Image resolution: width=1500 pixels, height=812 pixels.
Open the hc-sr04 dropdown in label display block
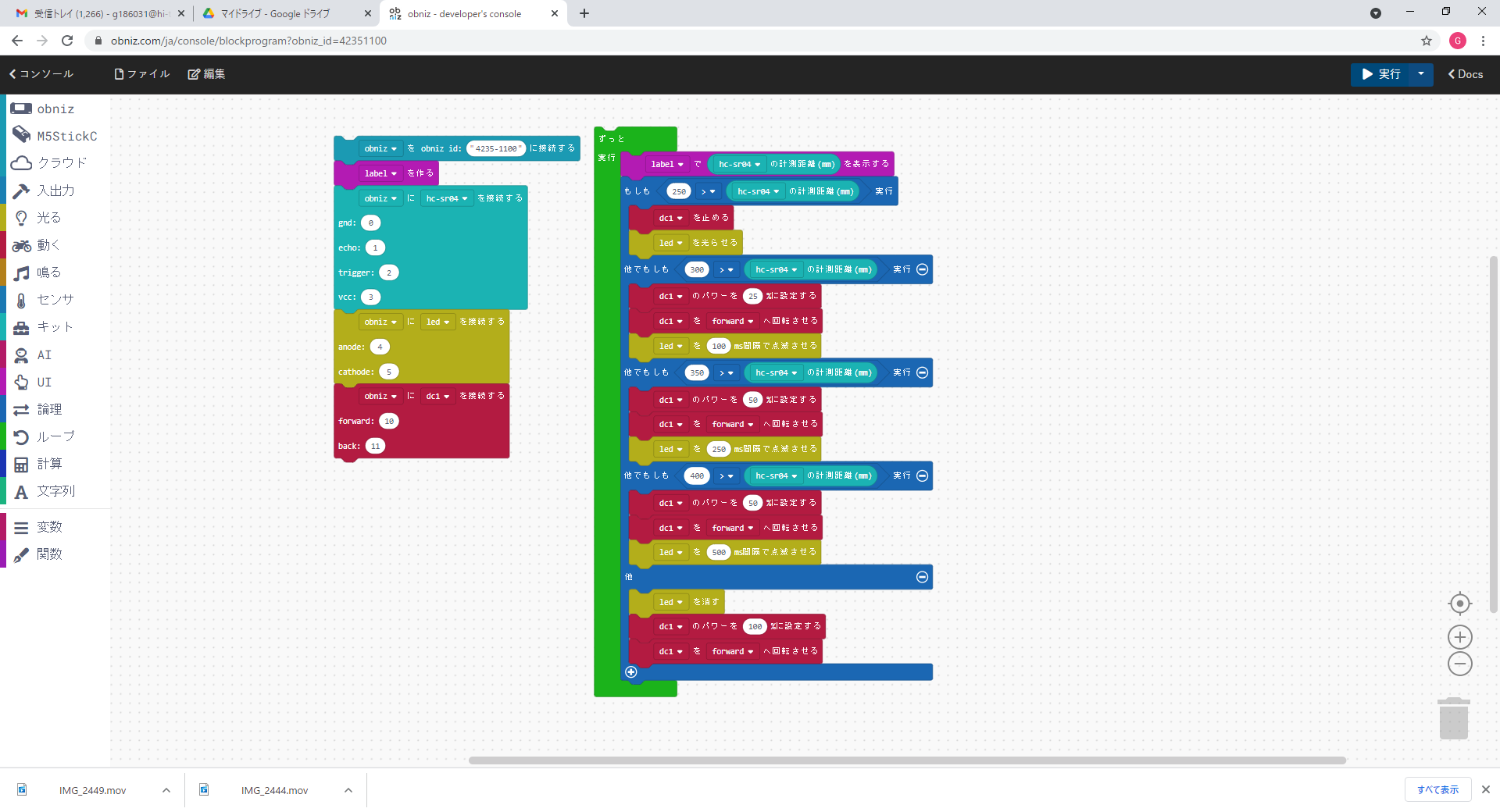click(740, 164)
